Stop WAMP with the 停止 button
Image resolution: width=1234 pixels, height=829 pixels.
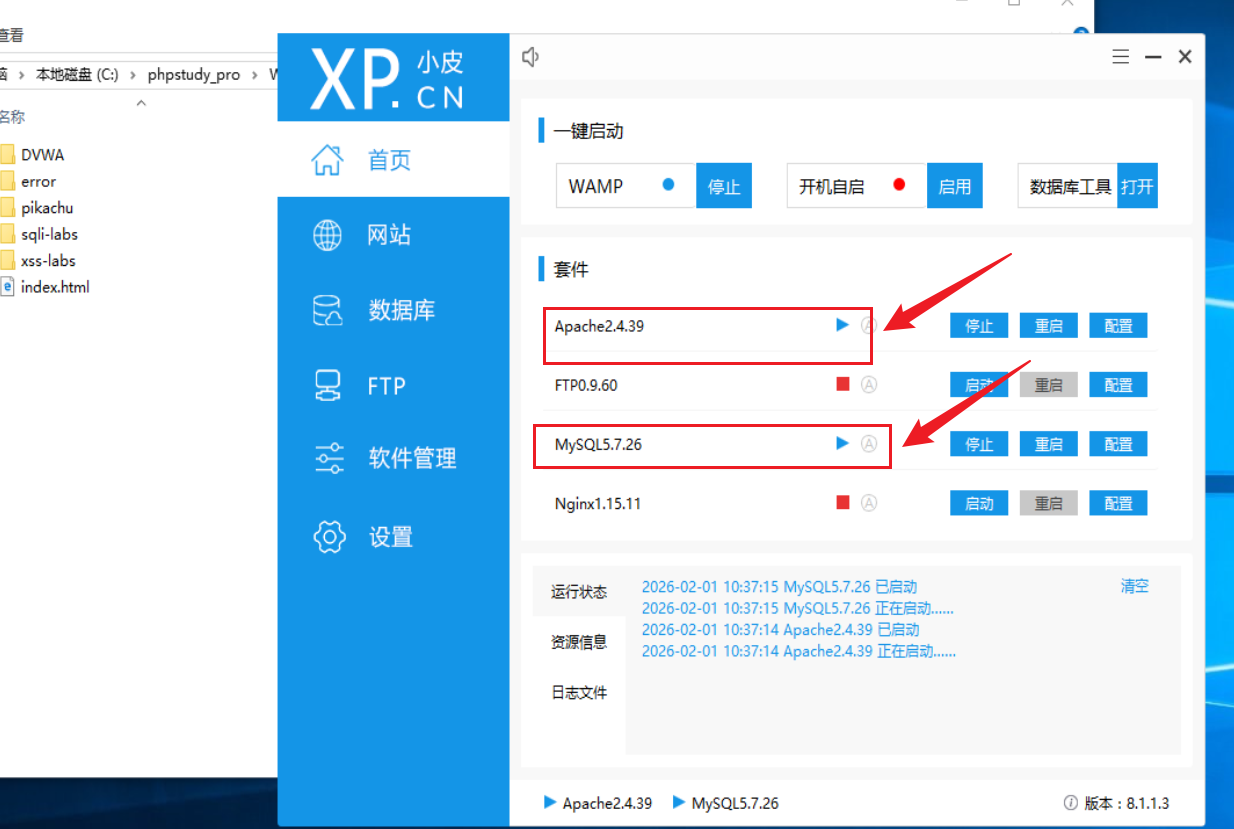click(x=724, y=186)
